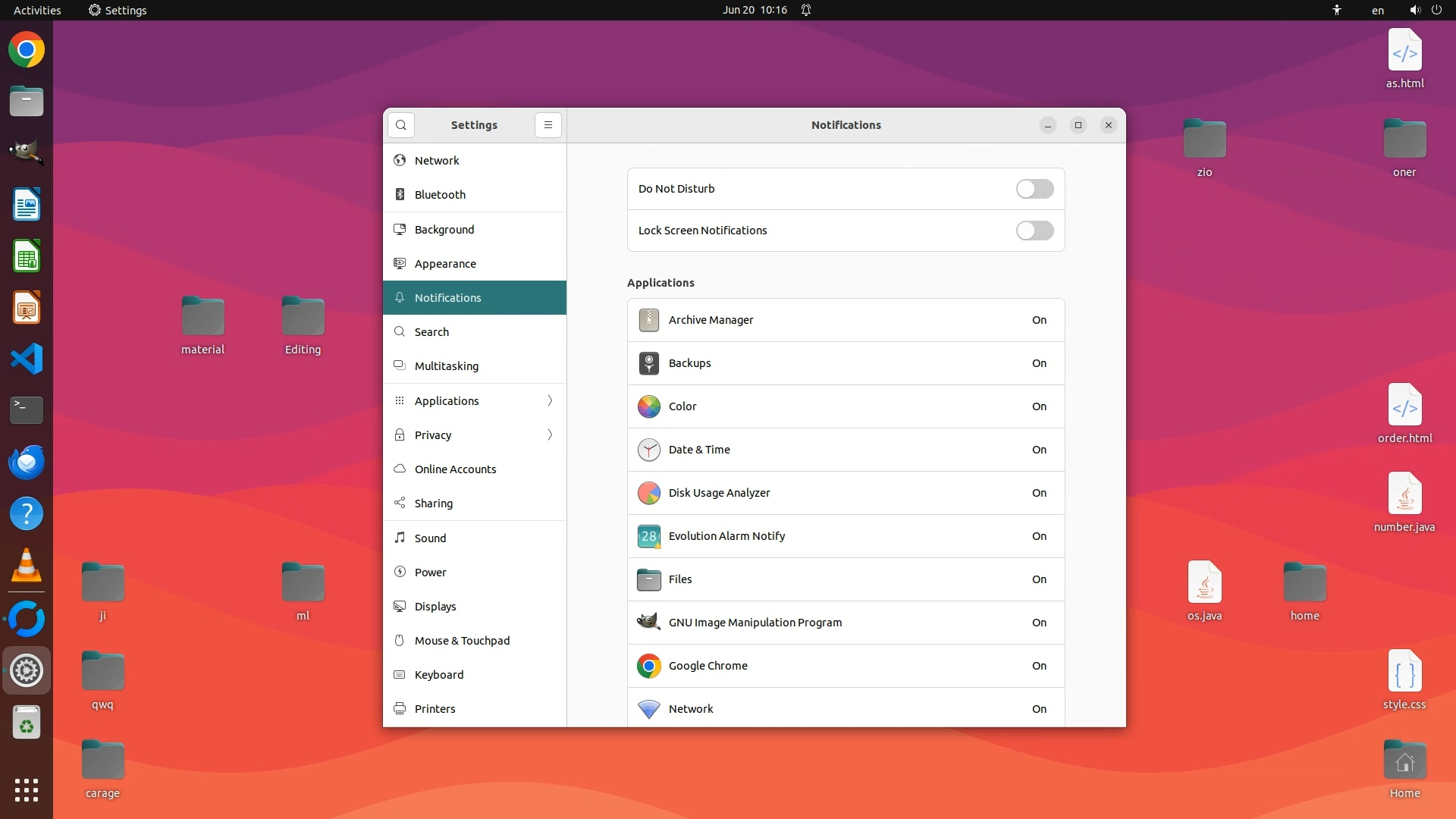Enable the Do Not Disturb switch
1456x819 pixels.
1034,189
